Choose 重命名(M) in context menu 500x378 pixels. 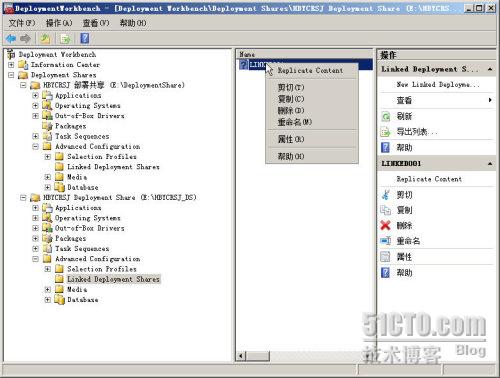[312, 122]
